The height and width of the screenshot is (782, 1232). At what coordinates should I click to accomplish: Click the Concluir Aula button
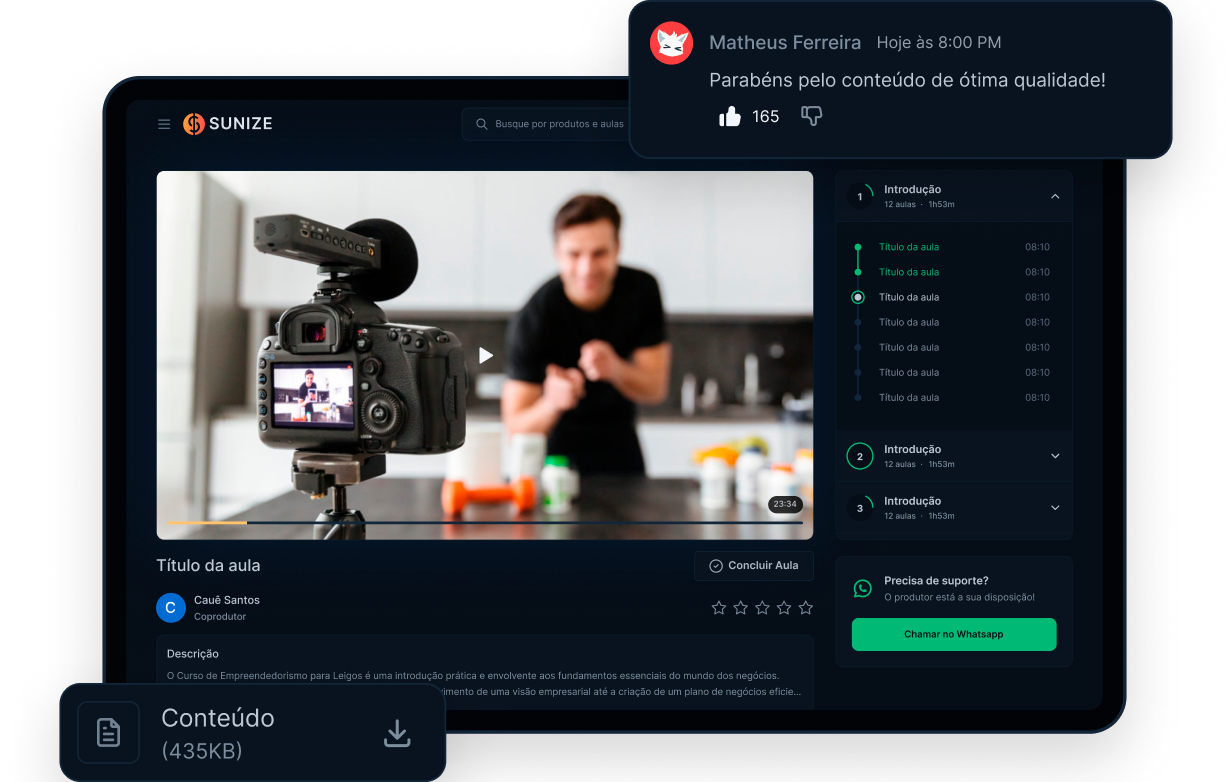tap(754, 566)
